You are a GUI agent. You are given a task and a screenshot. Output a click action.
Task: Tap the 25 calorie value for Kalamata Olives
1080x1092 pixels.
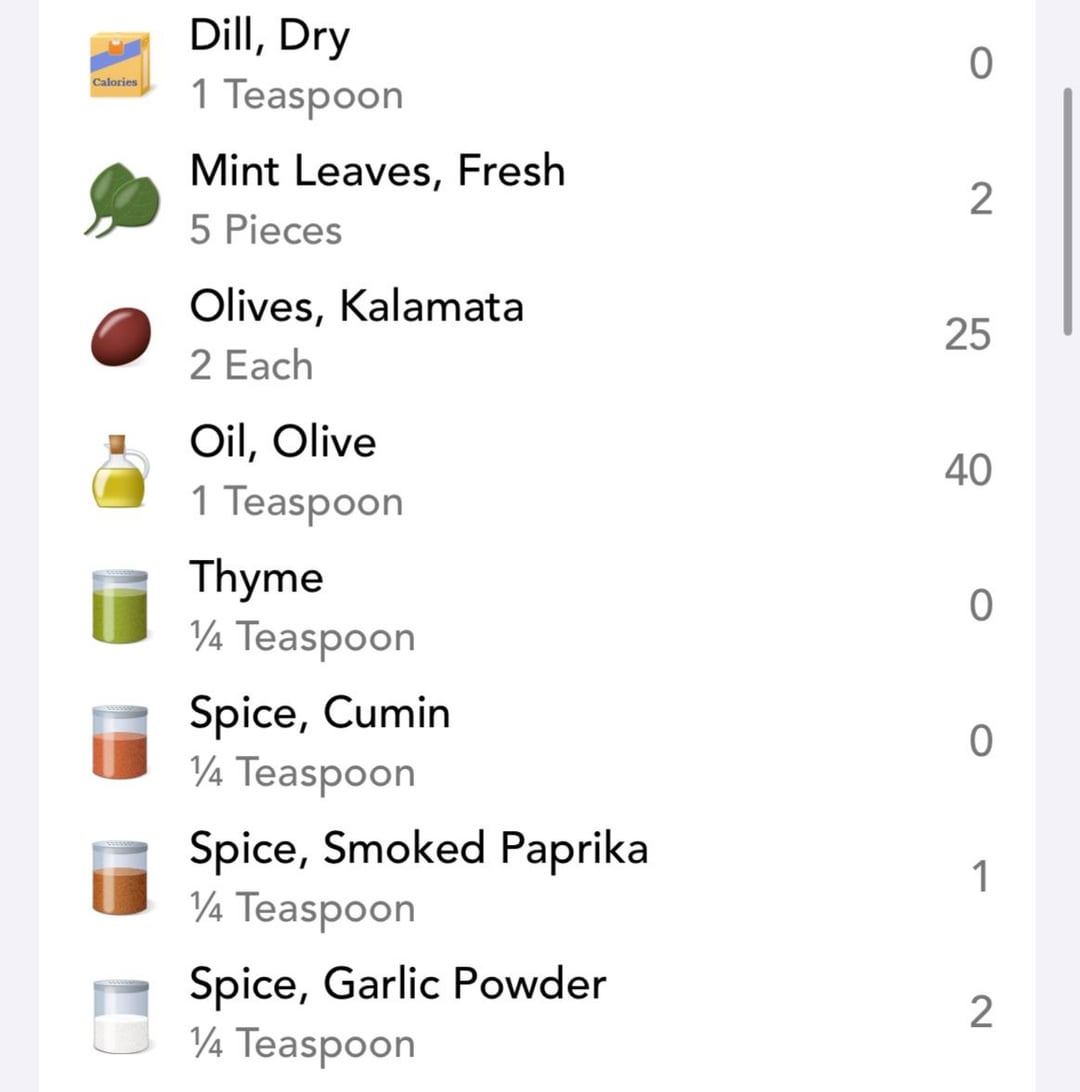coord(968,335)
